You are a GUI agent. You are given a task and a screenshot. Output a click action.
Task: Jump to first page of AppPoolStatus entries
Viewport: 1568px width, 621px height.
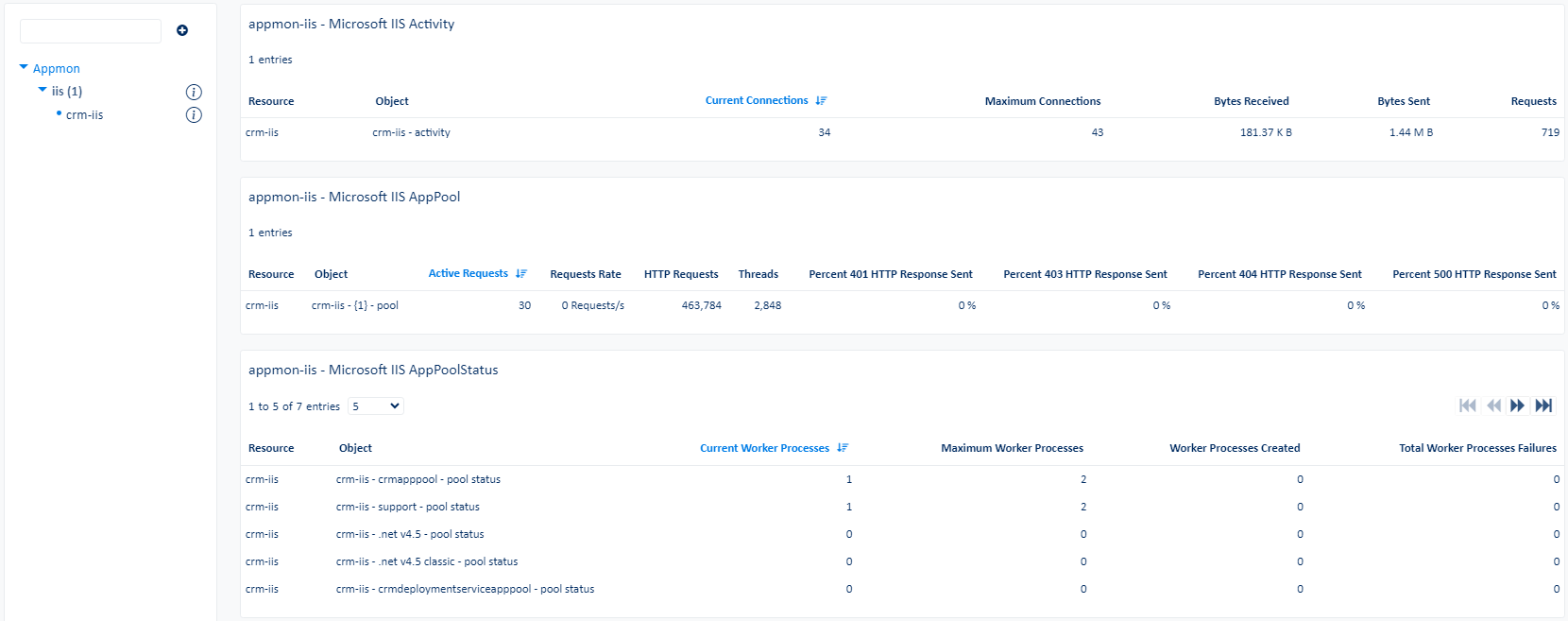click(1467, 405)
